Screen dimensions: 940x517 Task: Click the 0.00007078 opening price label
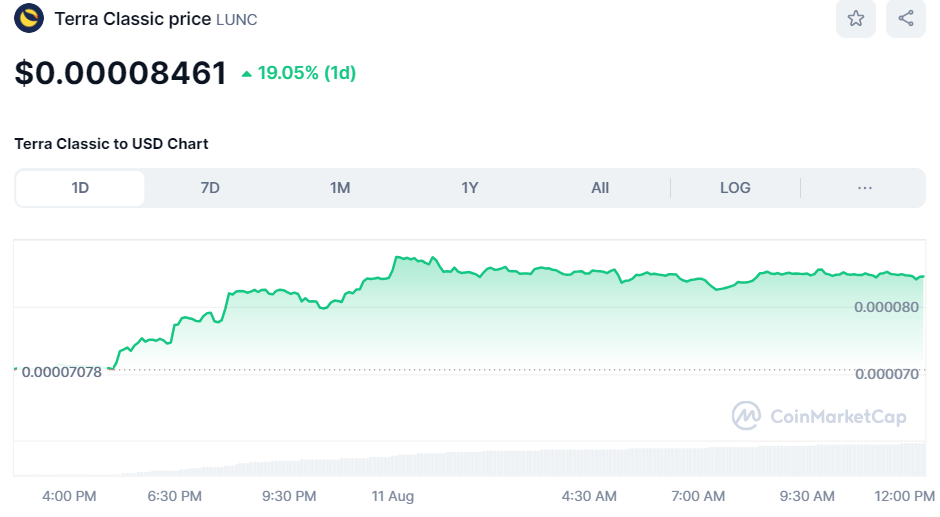tap(62, 372)
